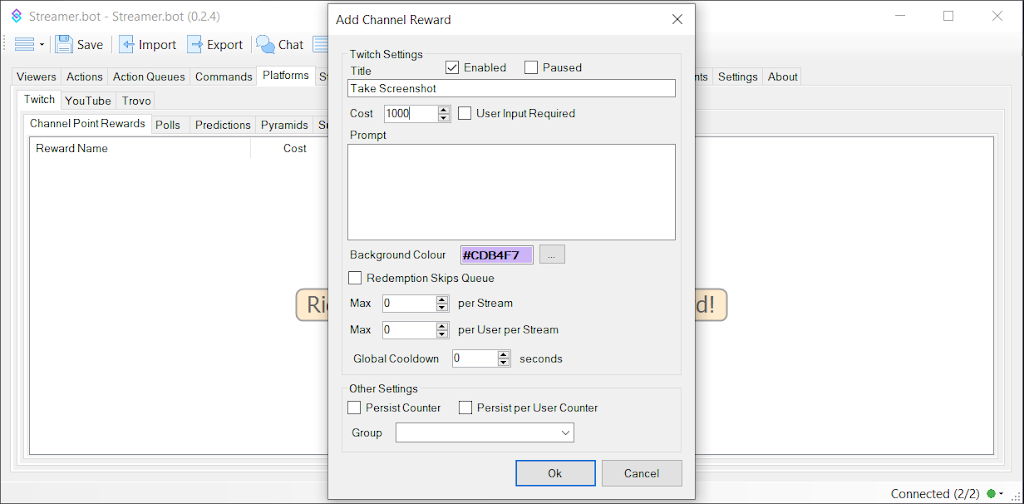The width and height of the screenshot is (1024, 504).
Task: Click the Save disk icon in toolbar
Action: pyautogui.click(x=65, y=44)
